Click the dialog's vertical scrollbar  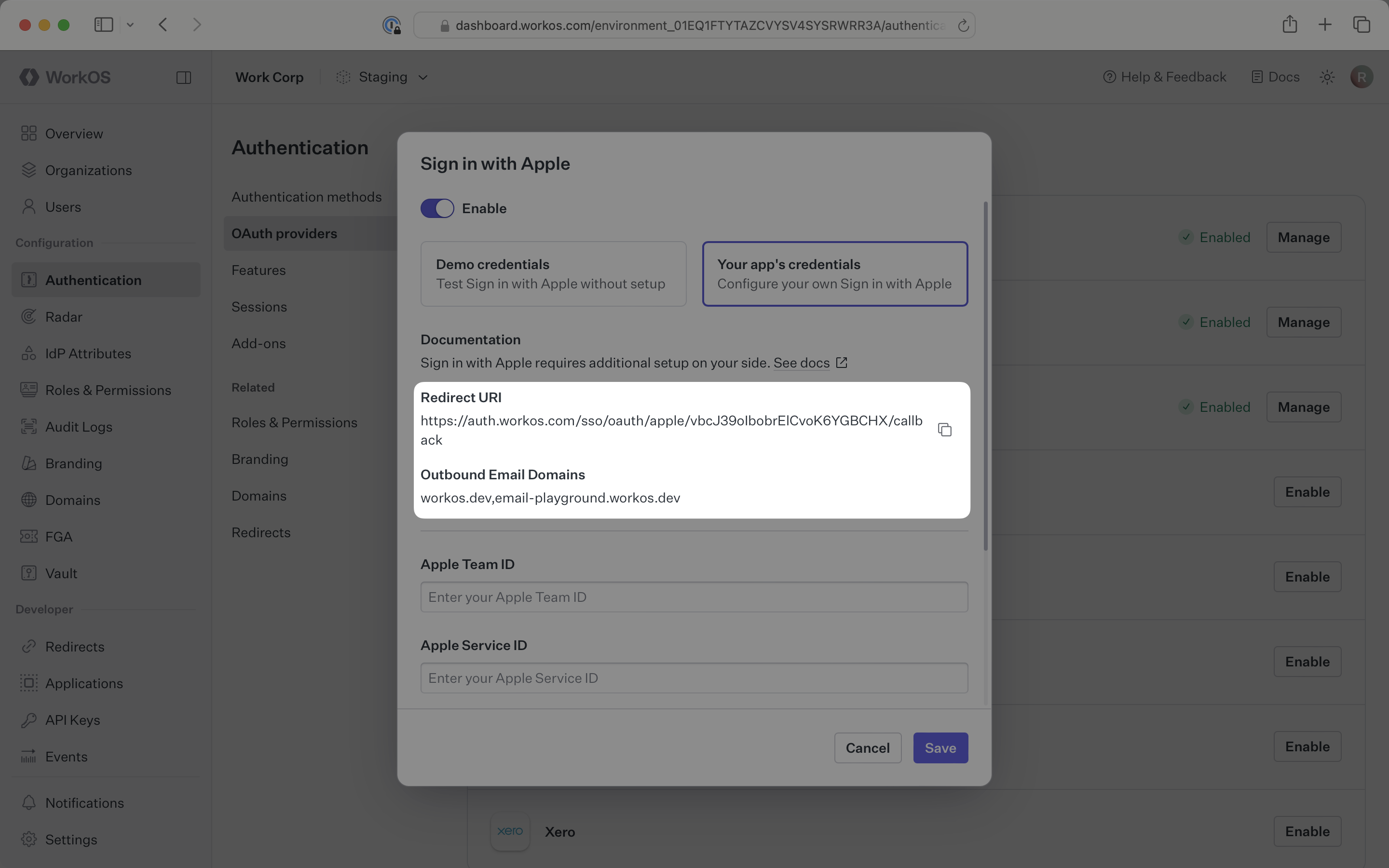click(985, 376)
